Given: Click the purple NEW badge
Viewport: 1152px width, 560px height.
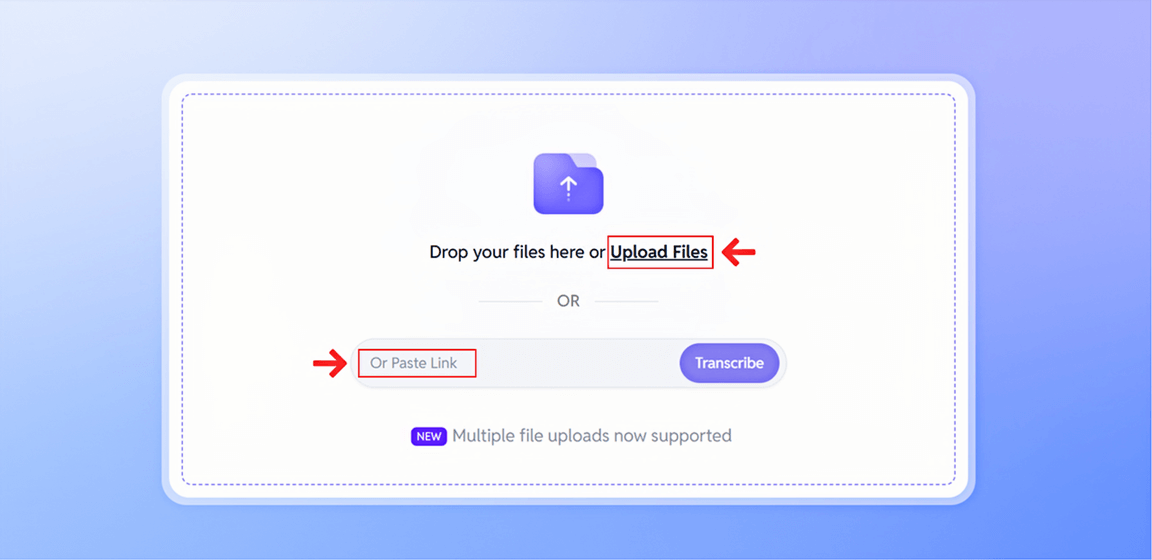Looking at the screenshot, I should [429, 437].
